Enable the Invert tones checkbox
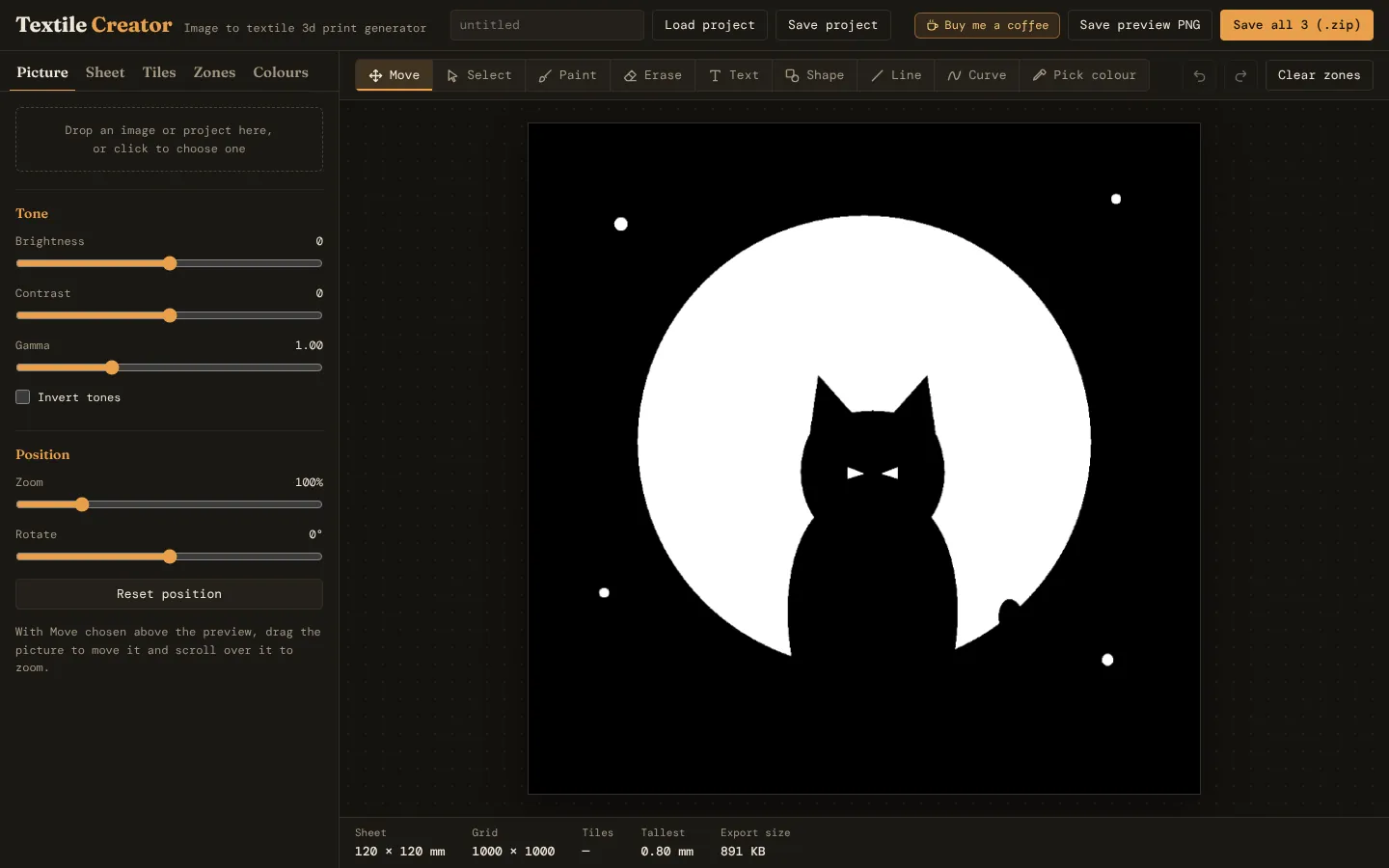Viewport: 1389px width, 868px height. click(x=22, y=397)
